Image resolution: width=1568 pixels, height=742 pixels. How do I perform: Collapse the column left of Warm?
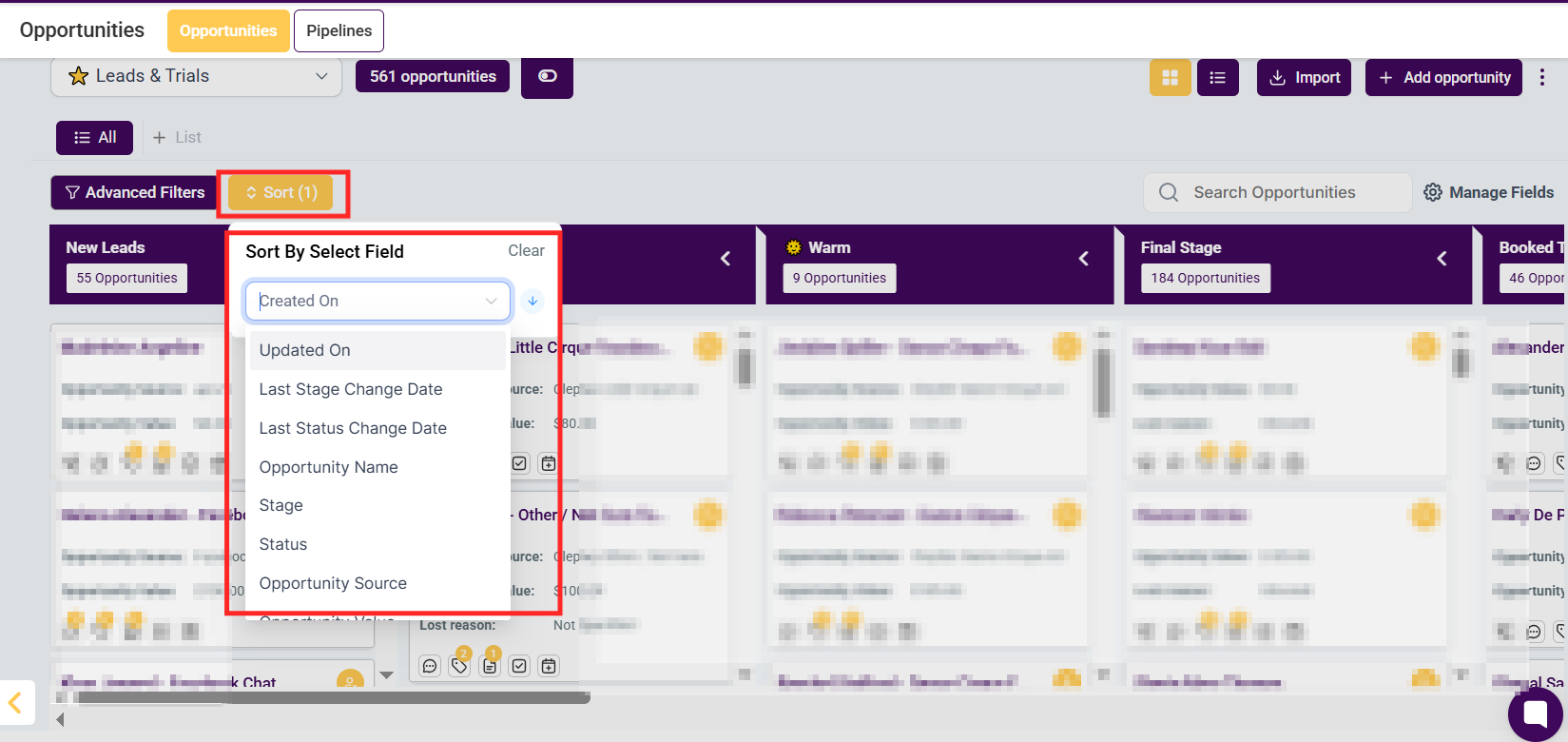(726, 259)
